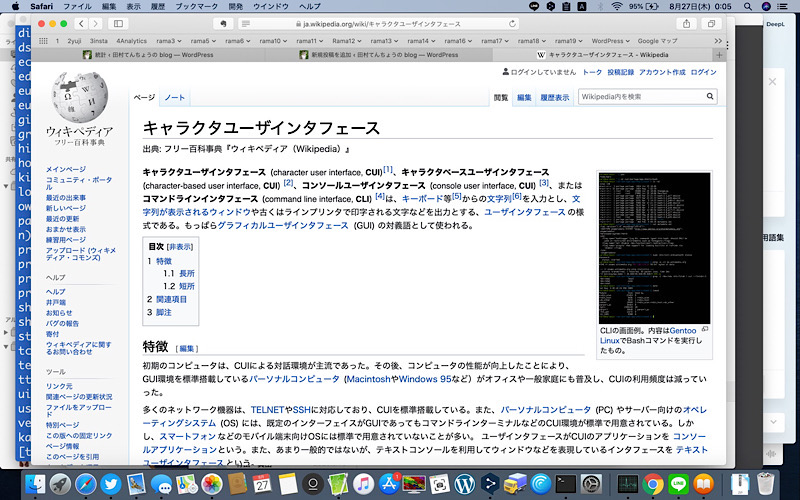800x500 pixels.
Task: Click the Wikipedia globe logo
Action: [x=80, y=97]
